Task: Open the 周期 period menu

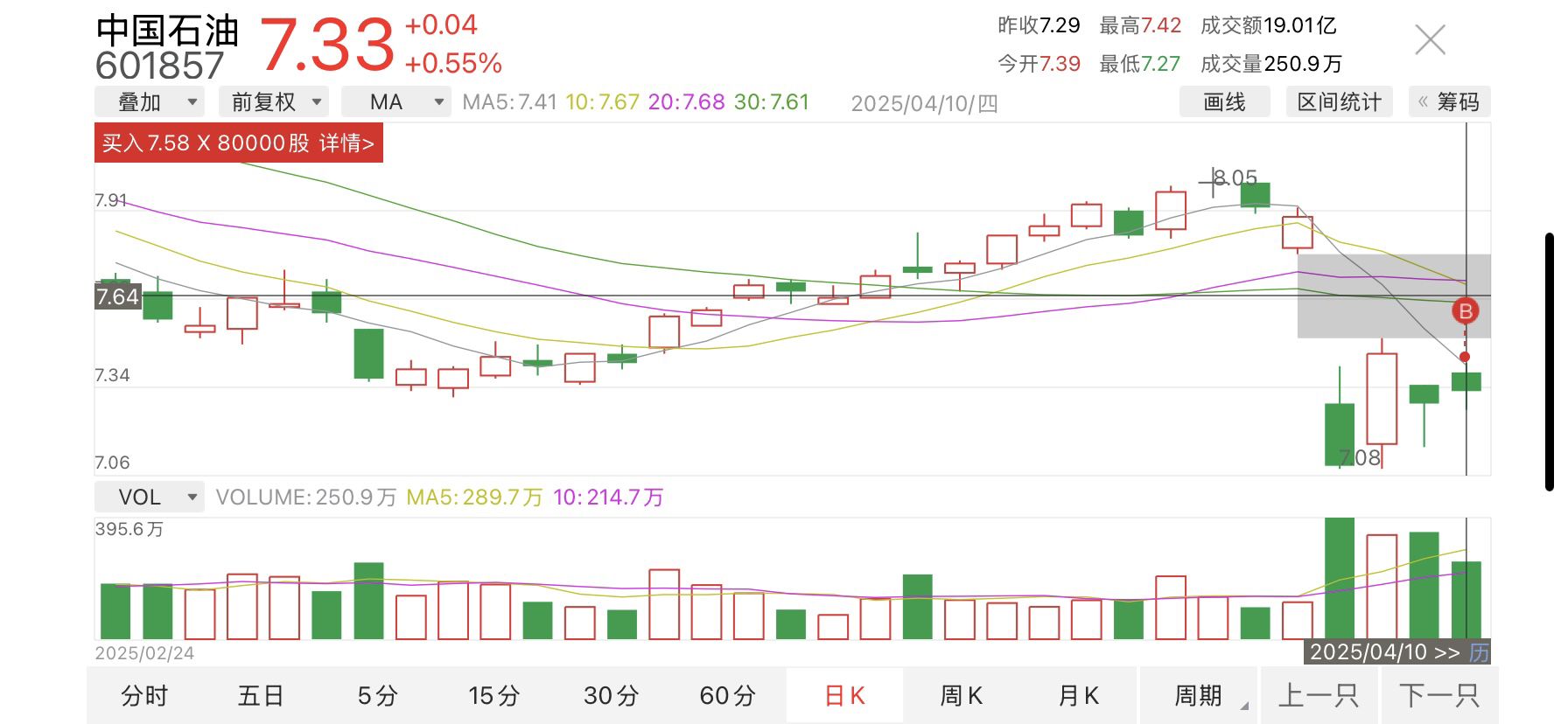Action: pos(1199,696)
